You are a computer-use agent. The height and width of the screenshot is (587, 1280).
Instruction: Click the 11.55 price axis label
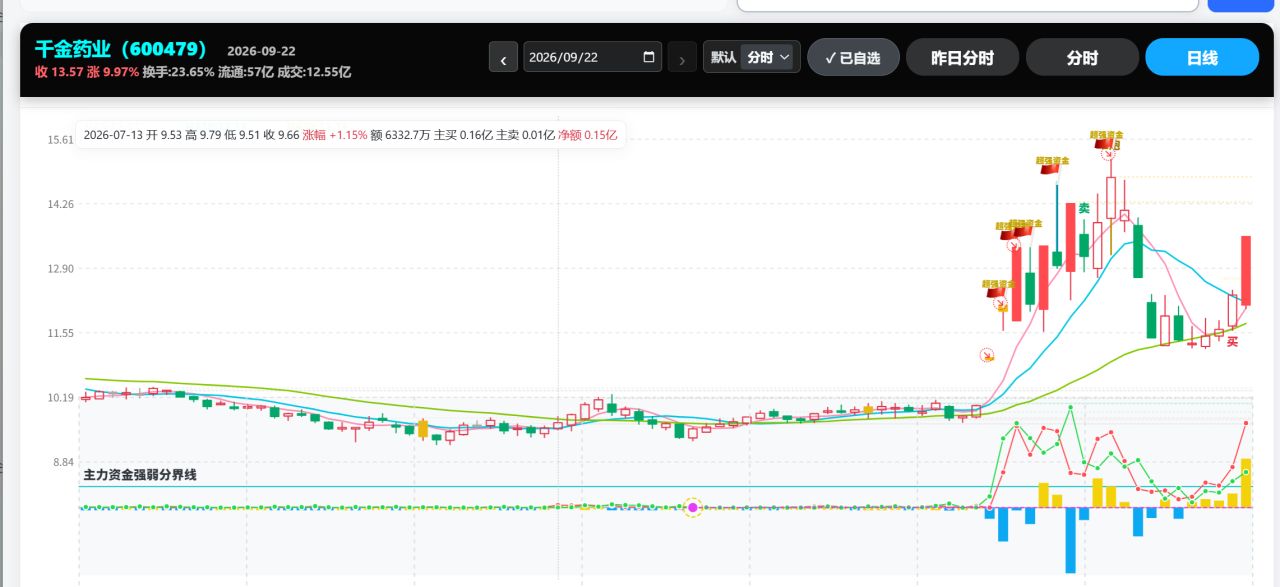(60, 333)
